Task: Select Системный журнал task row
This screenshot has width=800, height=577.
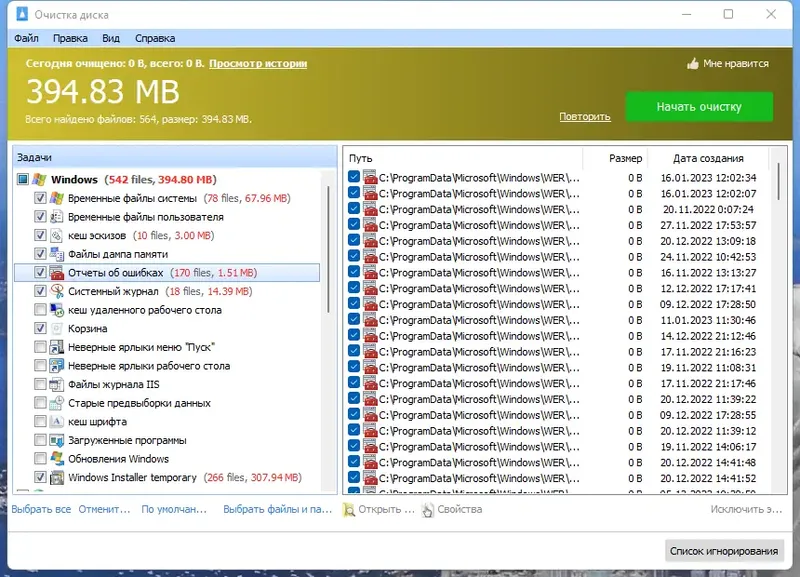Action: click(x=167, y=291)
